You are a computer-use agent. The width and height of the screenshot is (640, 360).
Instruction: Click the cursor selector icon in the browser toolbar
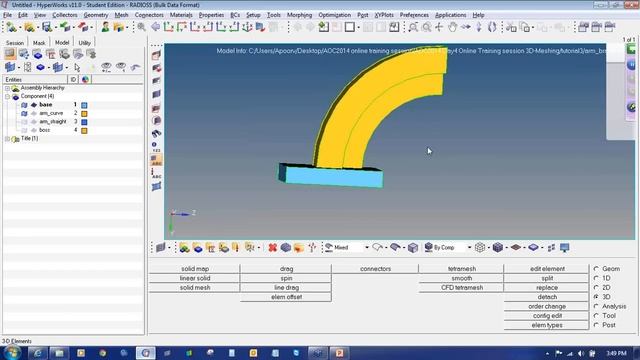click(x=77, y=67)
